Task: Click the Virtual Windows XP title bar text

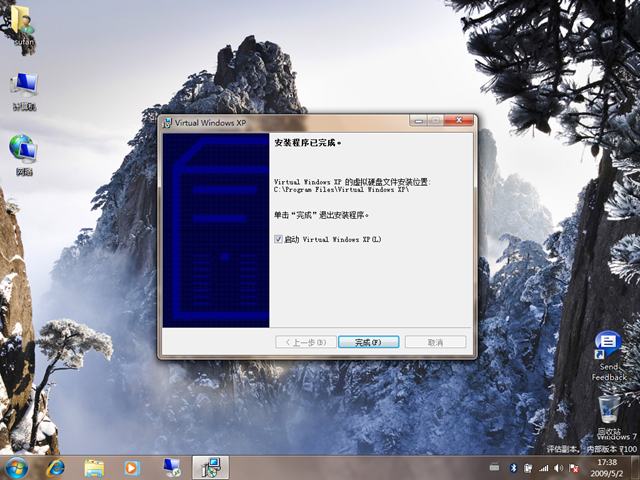Action: [210, 123]
